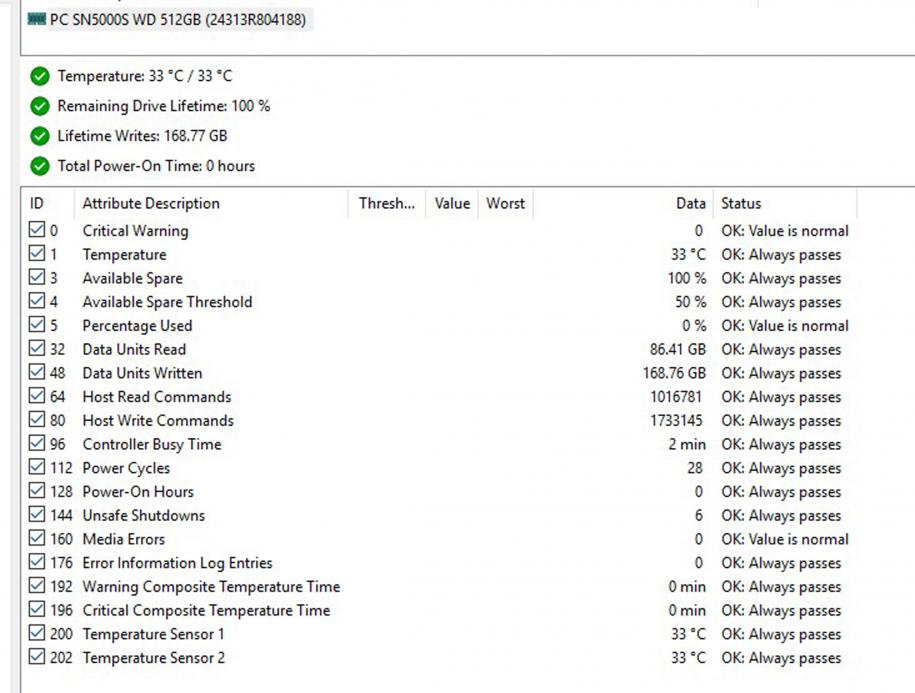Image resolution: width=915 pixels, height=693 pixels.
Task: Sort the list by Status column
Action: coord(741,203)
